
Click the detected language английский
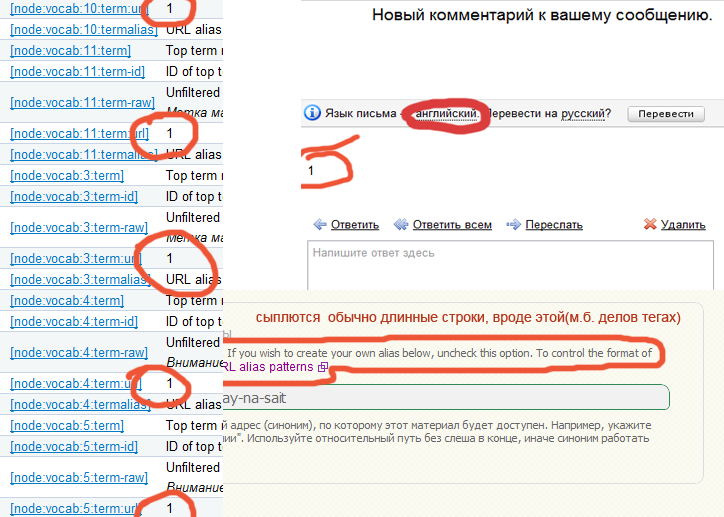pos(446,114)
